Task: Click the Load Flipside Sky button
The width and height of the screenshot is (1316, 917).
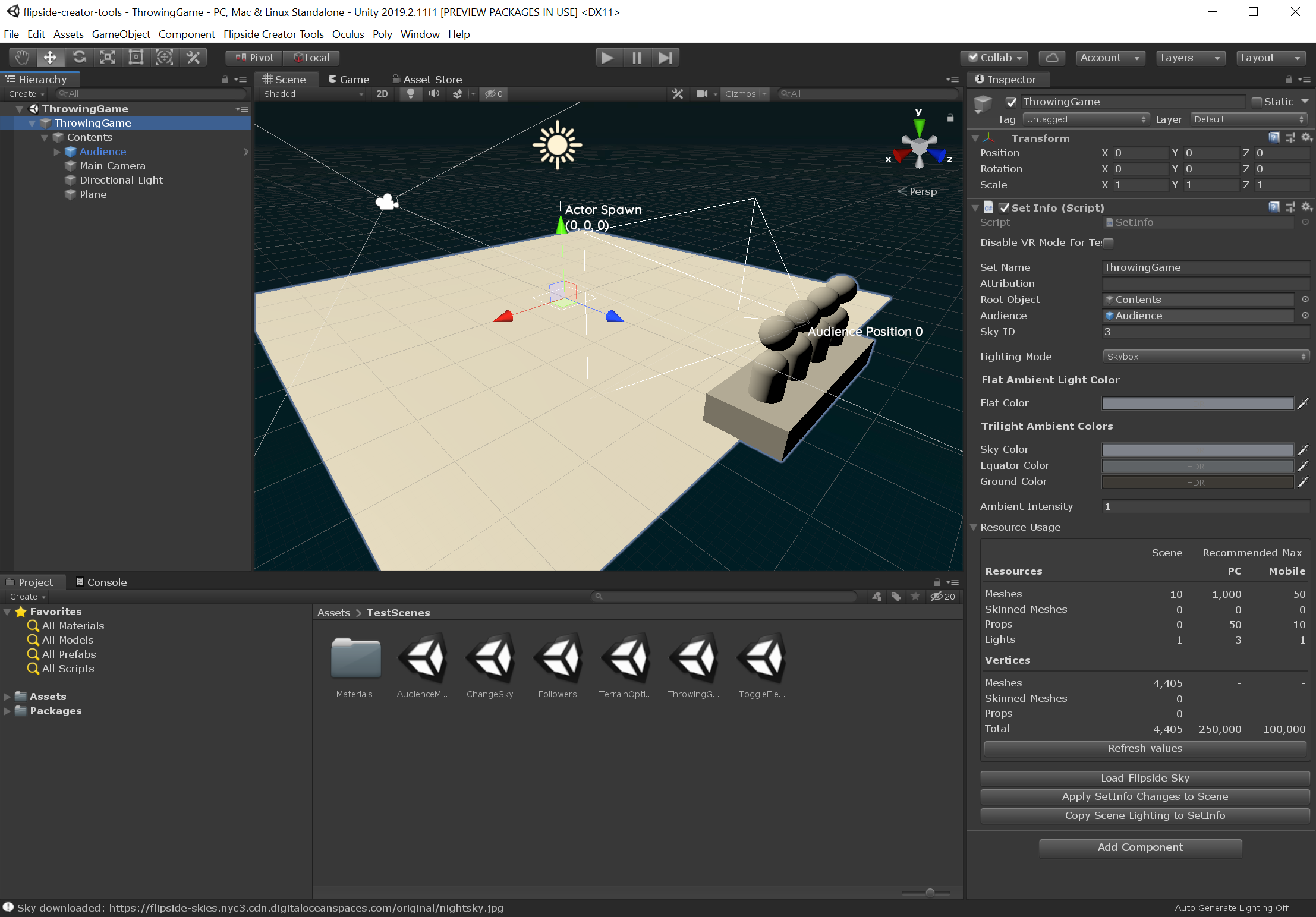Action: (1144, 778)
